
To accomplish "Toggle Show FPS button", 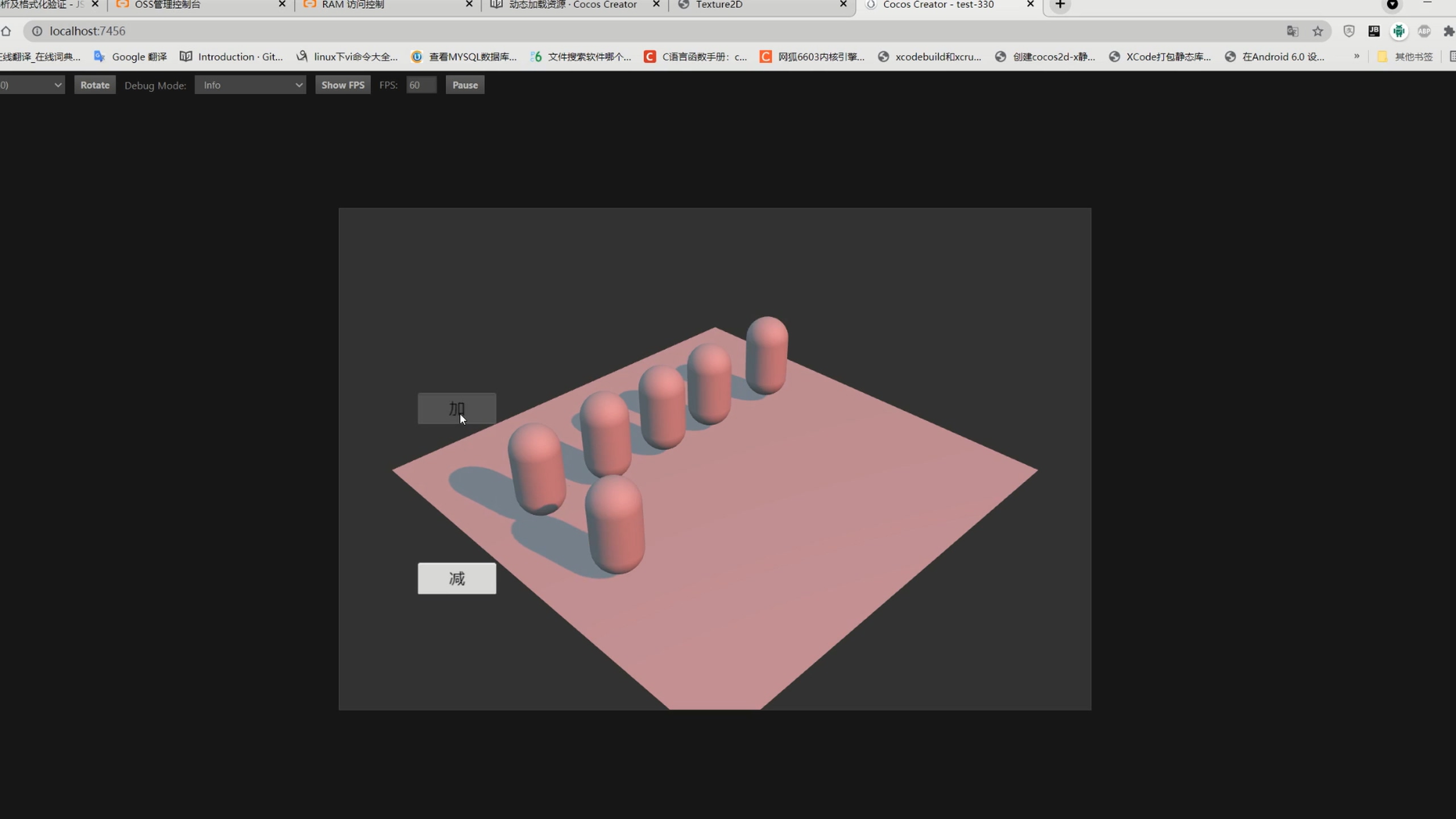I will pos(342,85).
